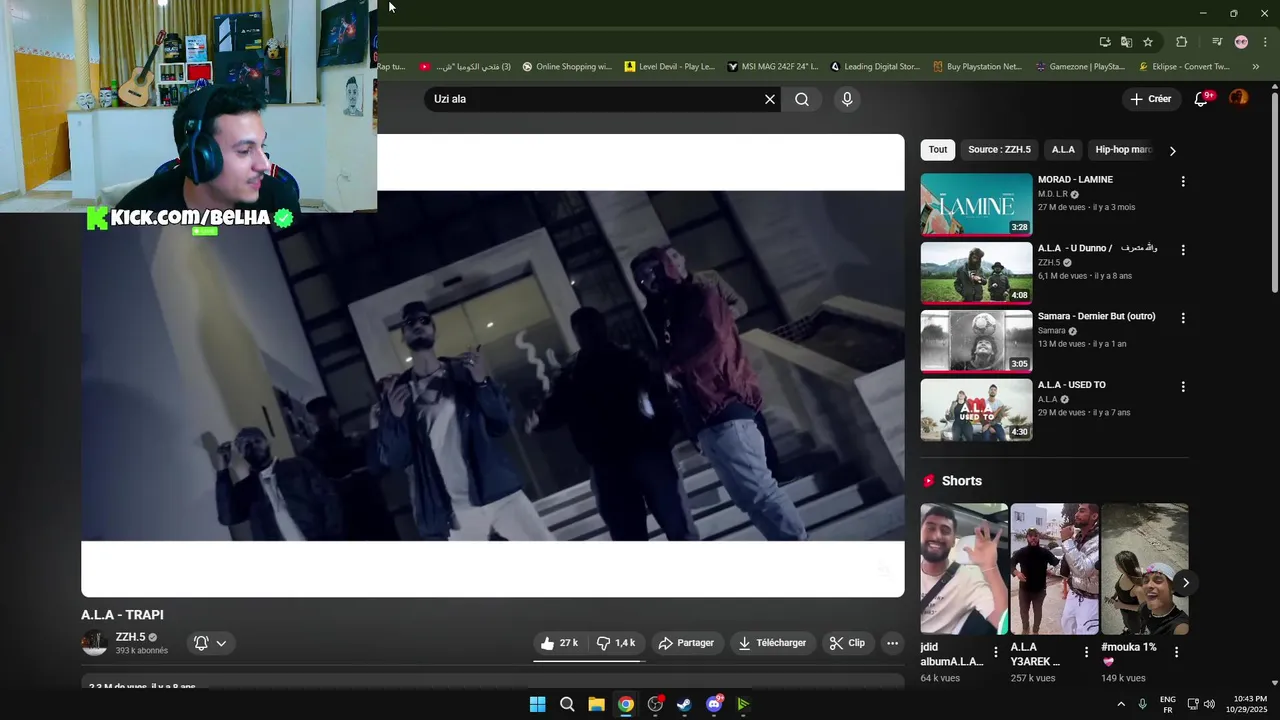Open the Leading Digital Store bookmark
1280x720 pixels.
pyautogui.click(x=875, y=67)
